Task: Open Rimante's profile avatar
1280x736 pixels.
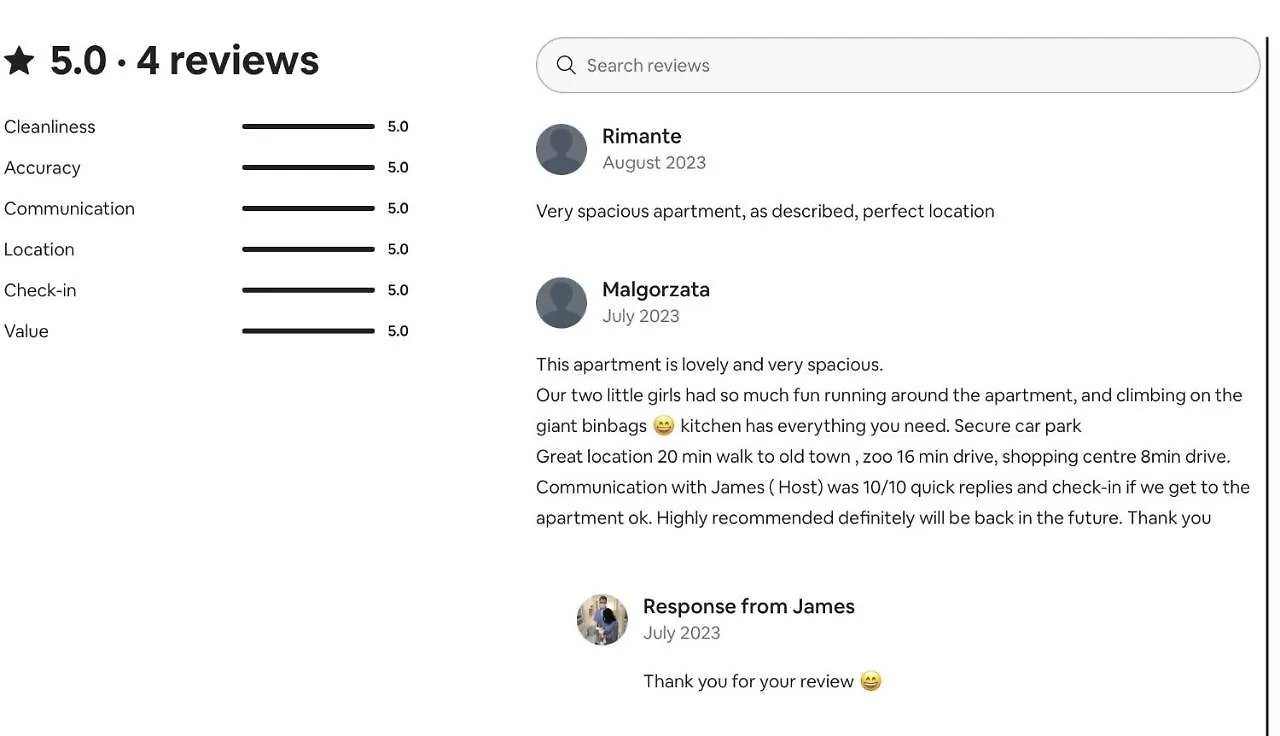Action: (x=561, y=149)
